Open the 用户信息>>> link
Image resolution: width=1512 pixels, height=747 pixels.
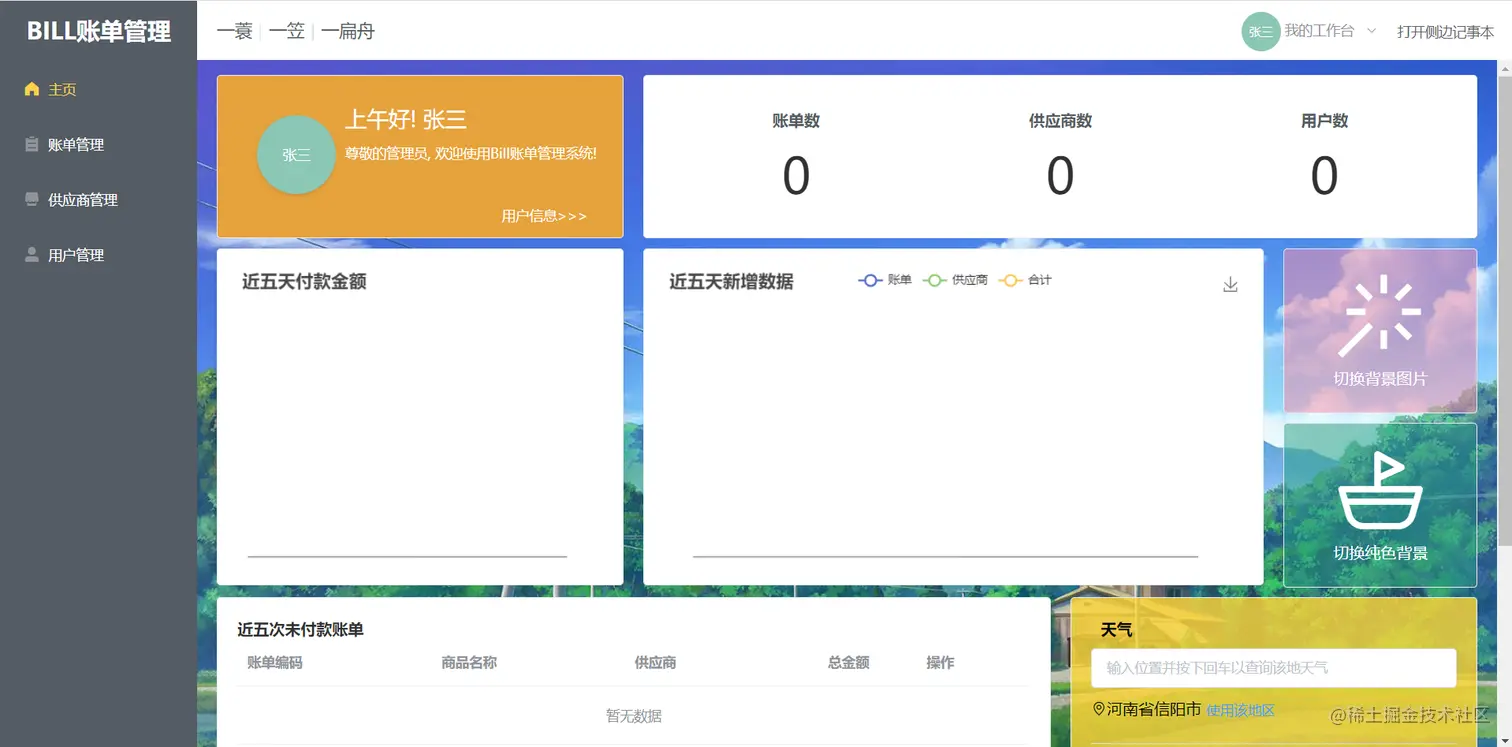(544, 216)
